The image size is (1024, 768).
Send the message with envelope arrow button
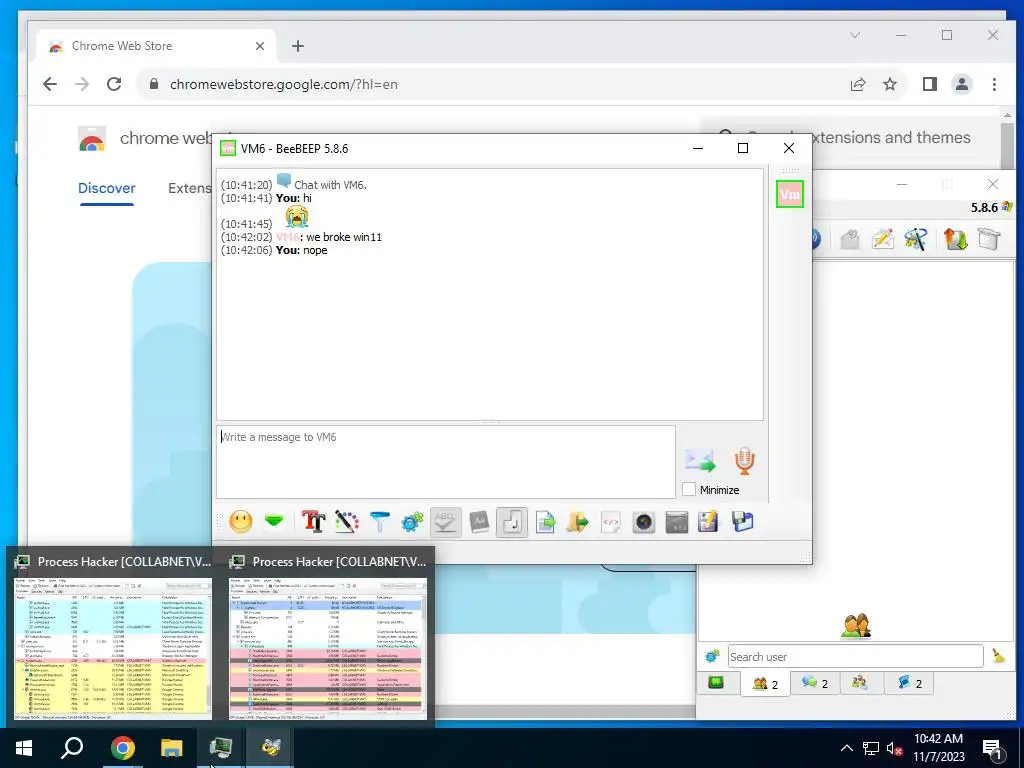coord(700,461)
